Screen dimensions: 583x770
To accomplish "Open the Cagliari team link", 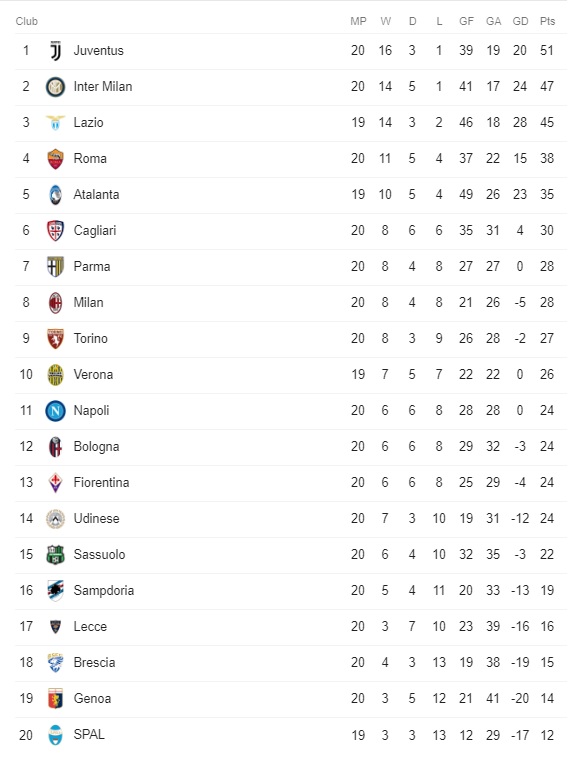I will [95, 230].
